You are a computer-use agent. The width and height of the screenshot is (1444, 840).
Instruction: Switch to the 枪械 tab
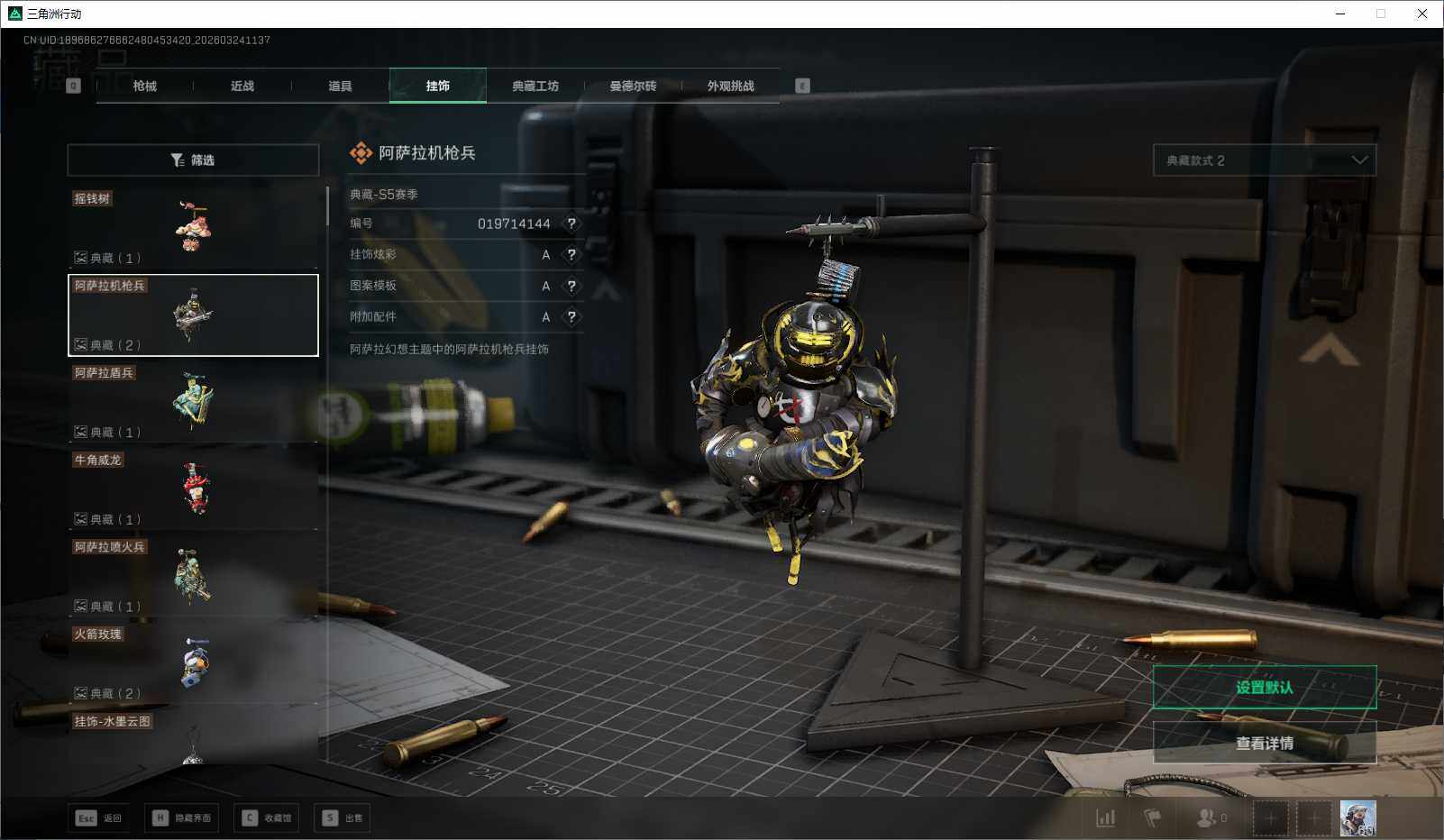click(x=144, y=86)
